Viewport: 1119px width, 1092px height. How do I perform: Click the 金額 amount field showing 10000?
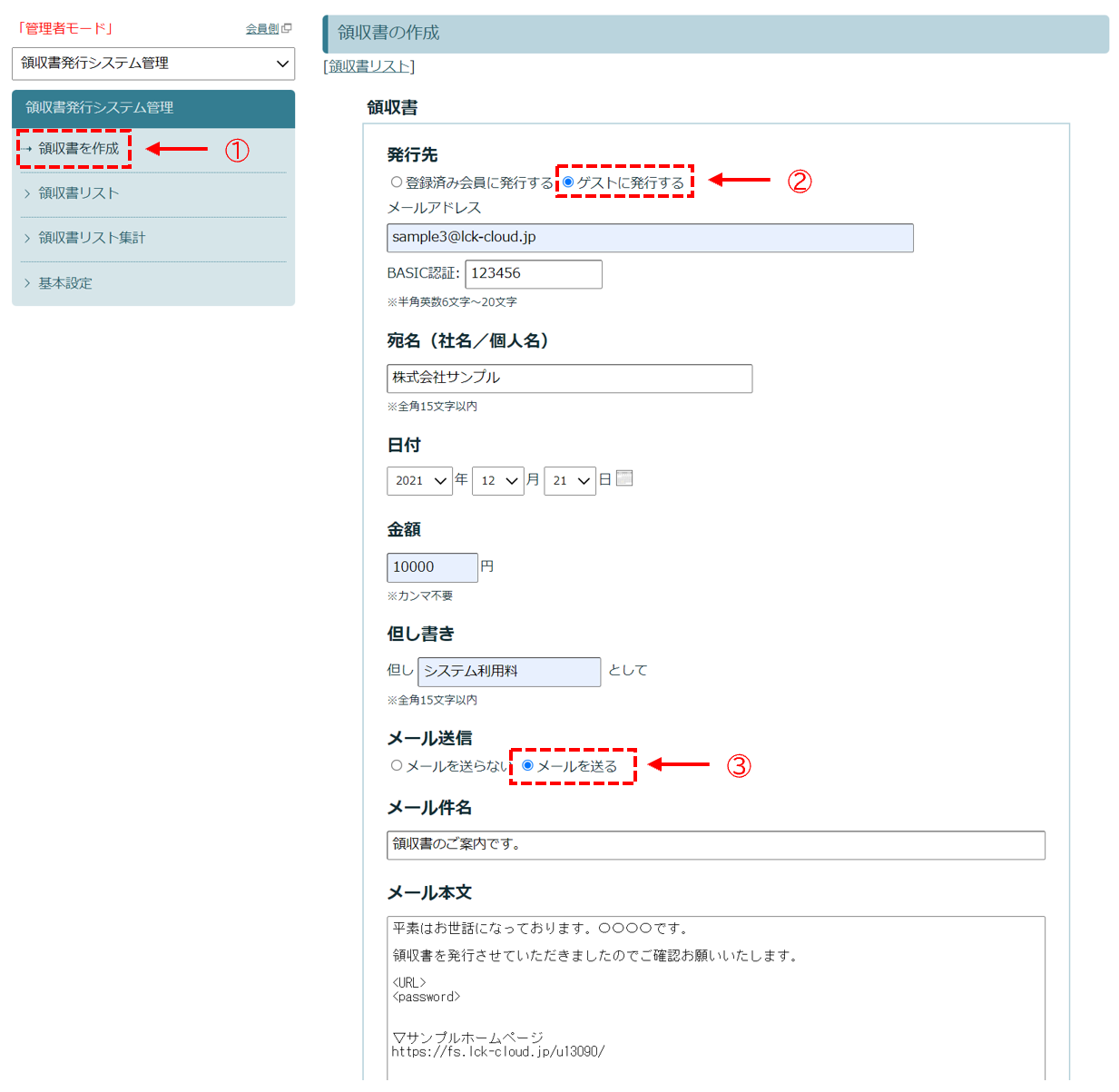[432, 566]
